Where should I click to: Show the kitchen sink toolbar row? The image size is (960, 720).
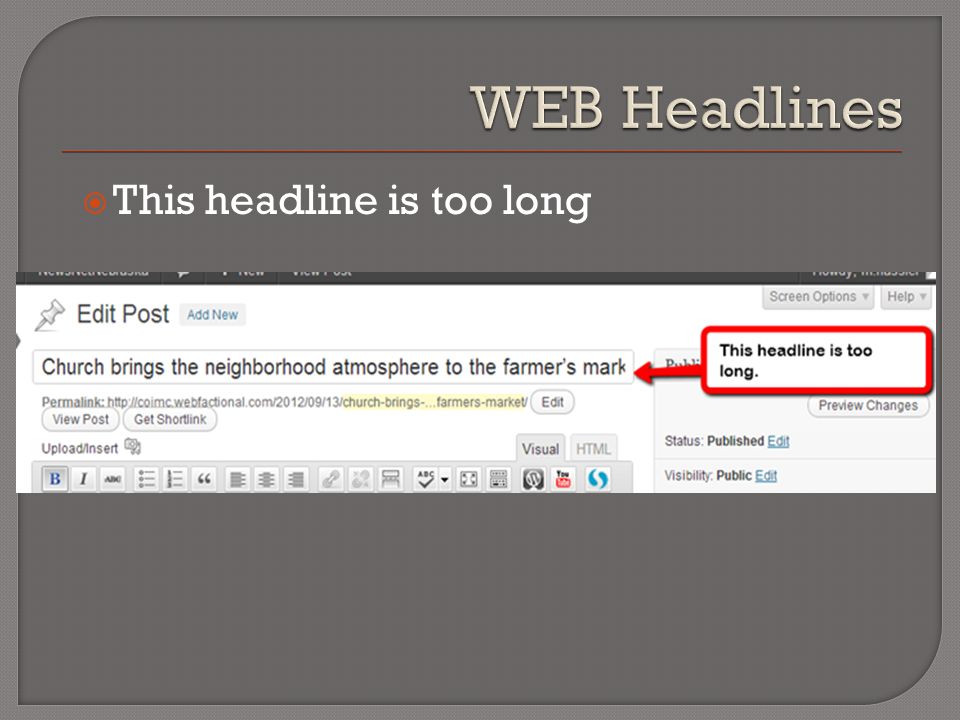click(x=499, y=479)
